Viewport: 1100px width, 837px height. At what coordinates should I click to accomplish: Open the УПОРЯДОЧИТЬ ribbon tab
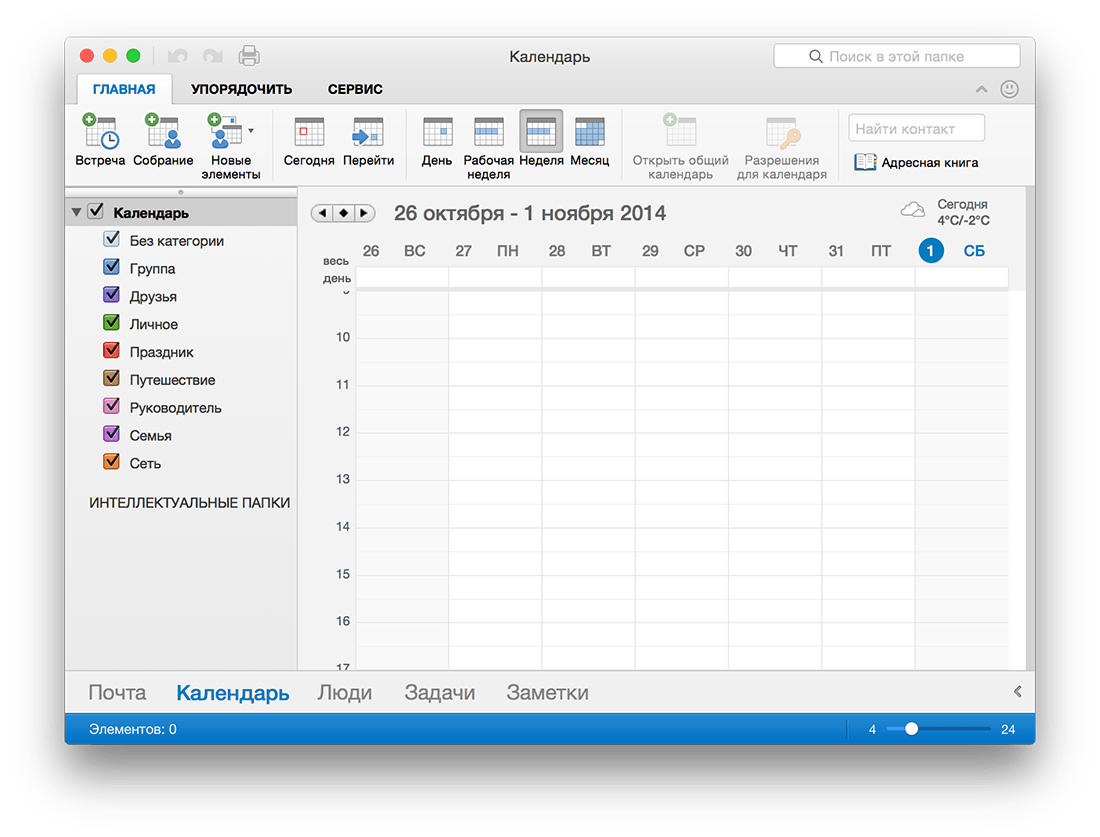[x=241, y=89]
